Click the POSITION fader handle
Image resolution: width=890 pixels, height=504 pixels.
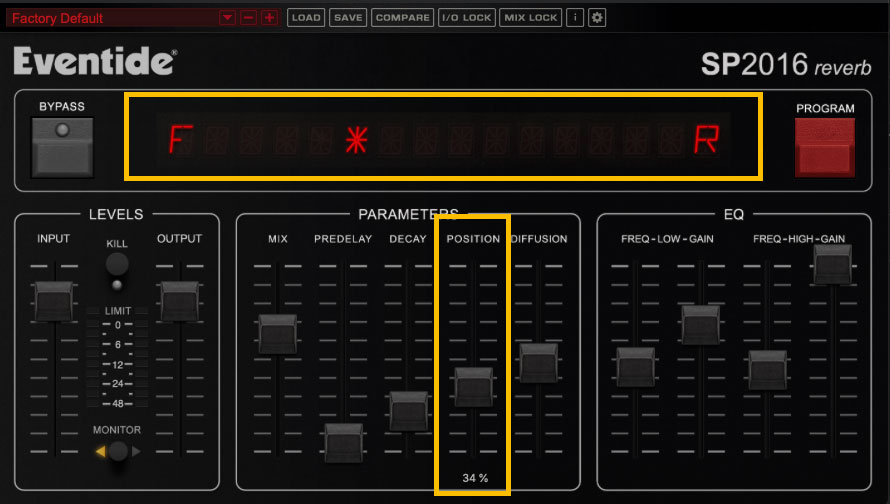click(473, 387)
